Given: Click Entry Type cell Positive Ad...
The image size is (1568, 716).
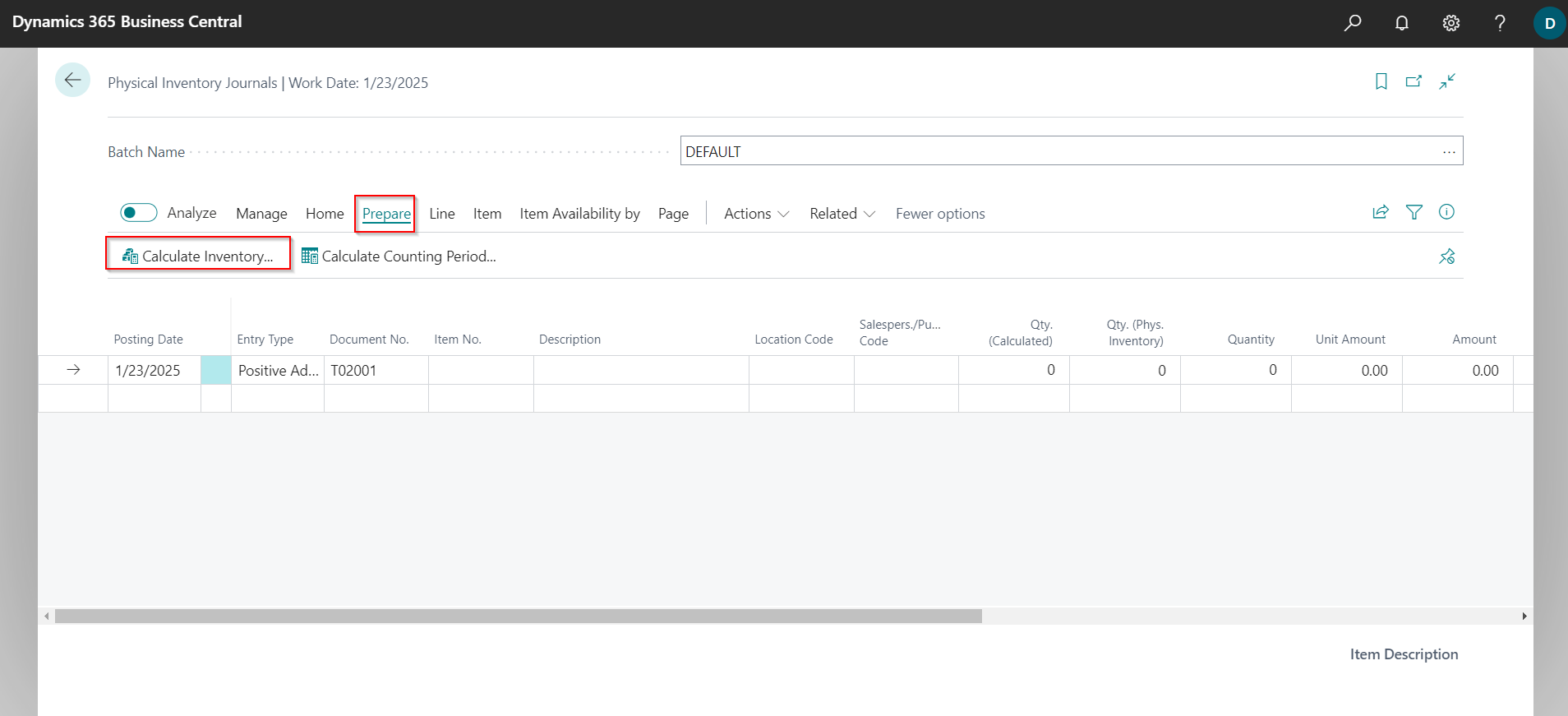Looking at the screenshot, I should click(x=278, y=371).
